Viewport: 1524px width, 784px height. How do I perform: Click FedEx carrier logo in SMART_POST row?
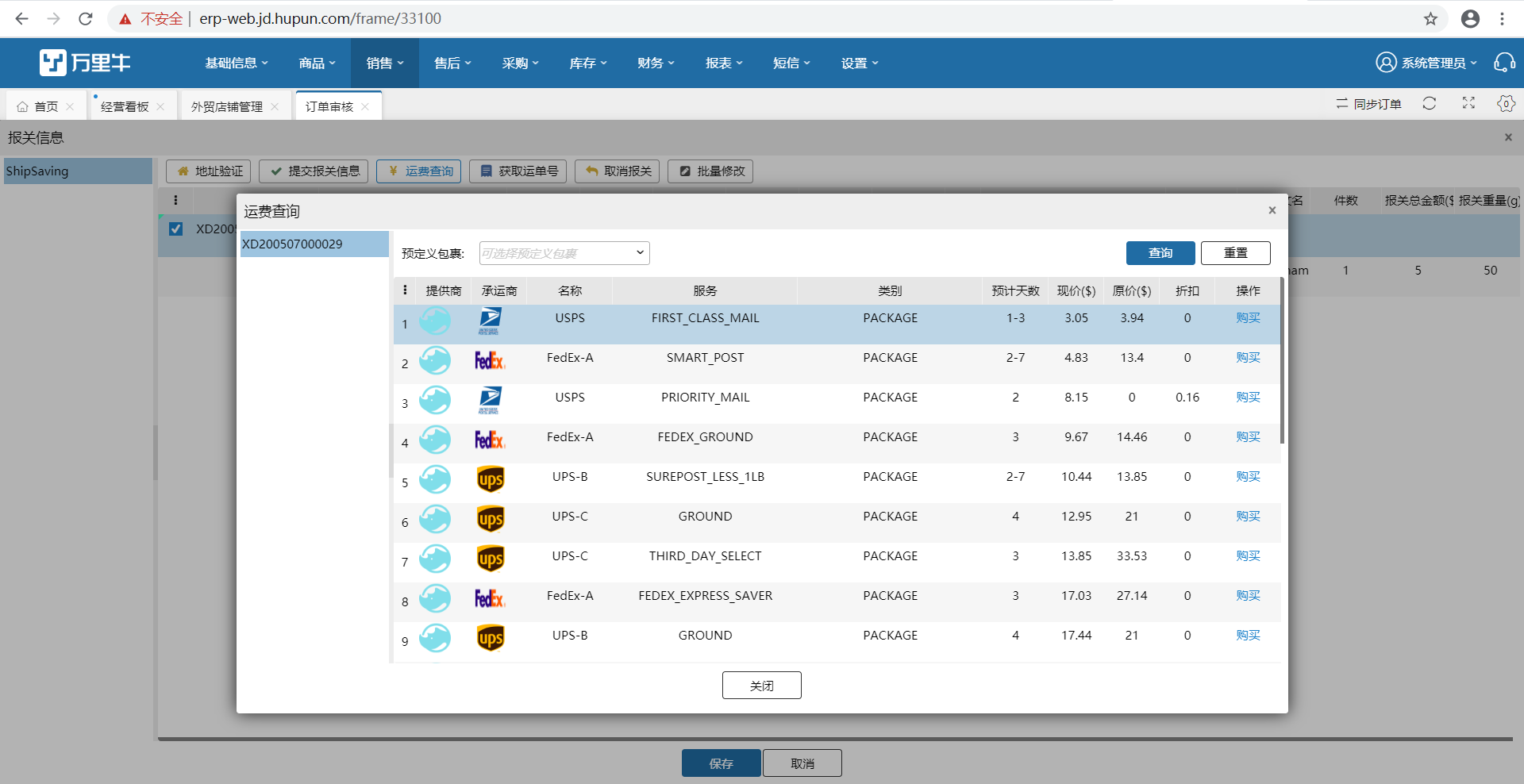pos(490,360)
